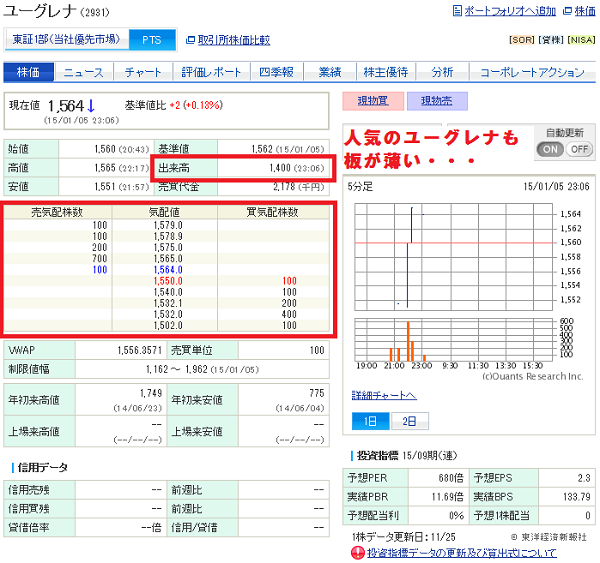Click the red warning icon near 投資指標データ
600x563 pixels.
(357, 553)
